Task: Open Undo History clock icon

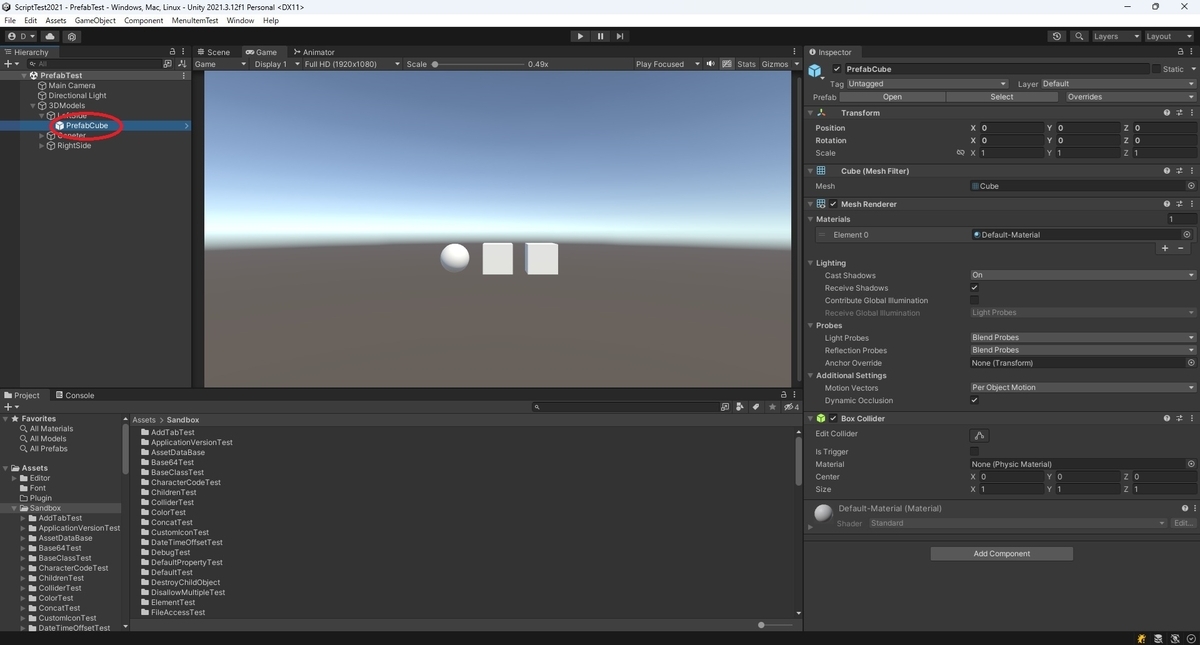Action: click(1057, 36)
